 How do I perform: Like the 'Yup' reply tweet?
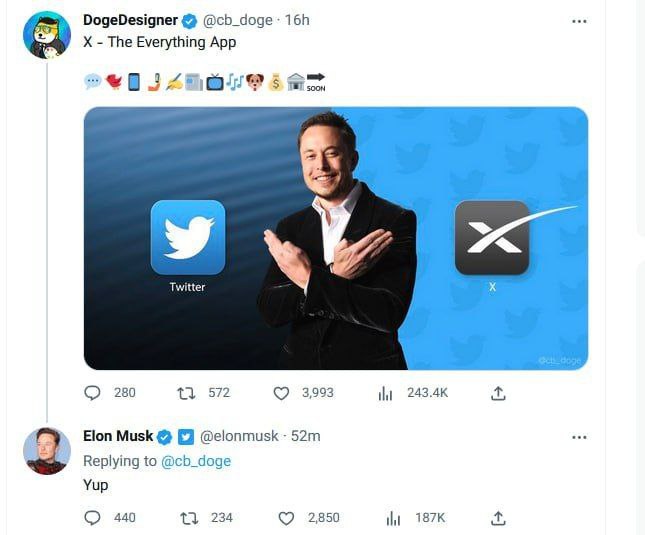point(286,517)
